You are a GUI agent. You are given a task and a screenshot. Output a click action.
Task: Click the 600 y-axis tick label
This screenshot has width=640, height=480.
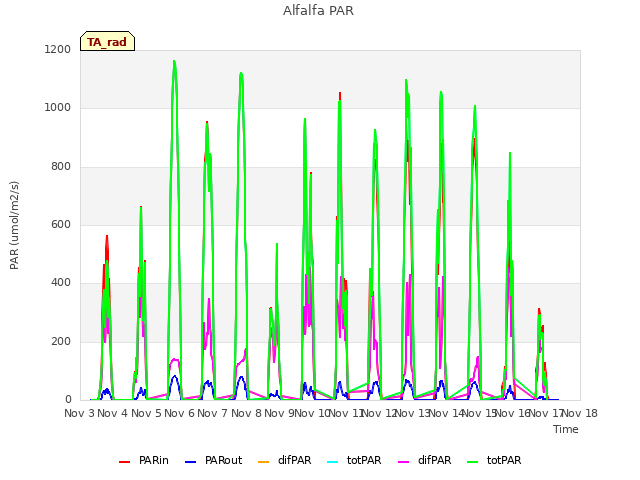(x=61, y=224)
